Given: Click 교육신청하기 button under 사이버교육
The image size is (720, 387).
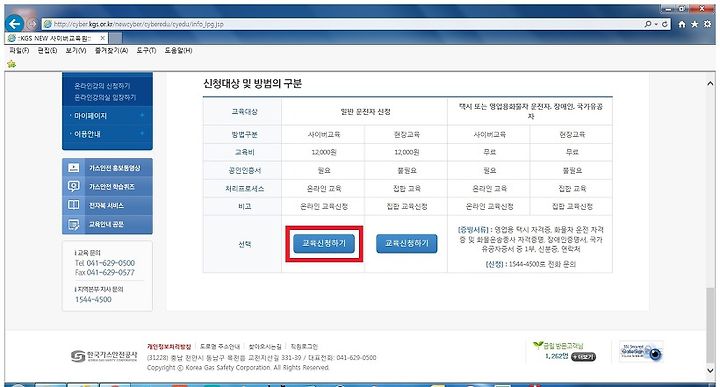Looking at the screenshot, I should 324,243.
